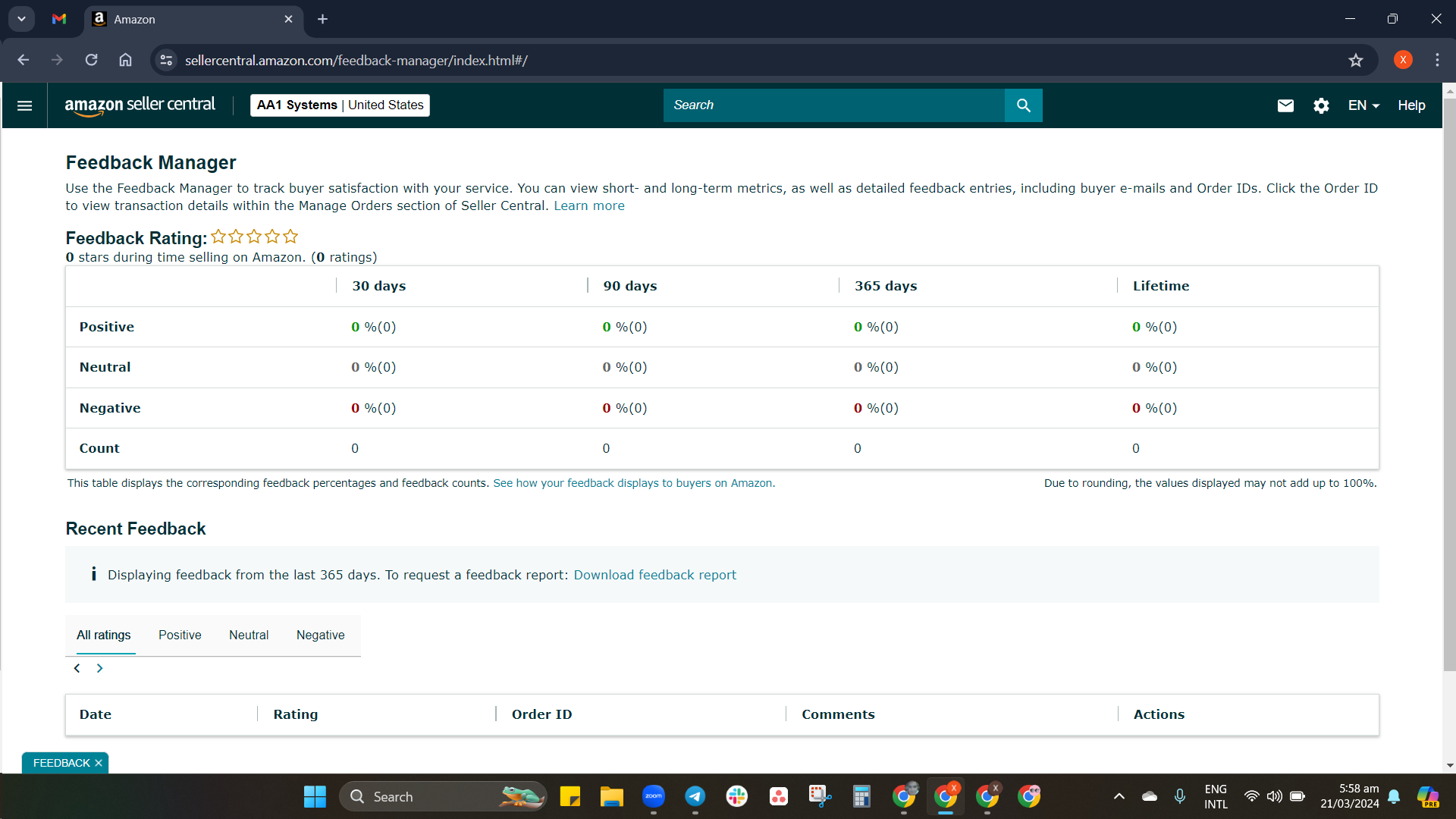Focus the Seller Central search field
The height and width of the screenshot is (819, 1456).
pos(833,105)
